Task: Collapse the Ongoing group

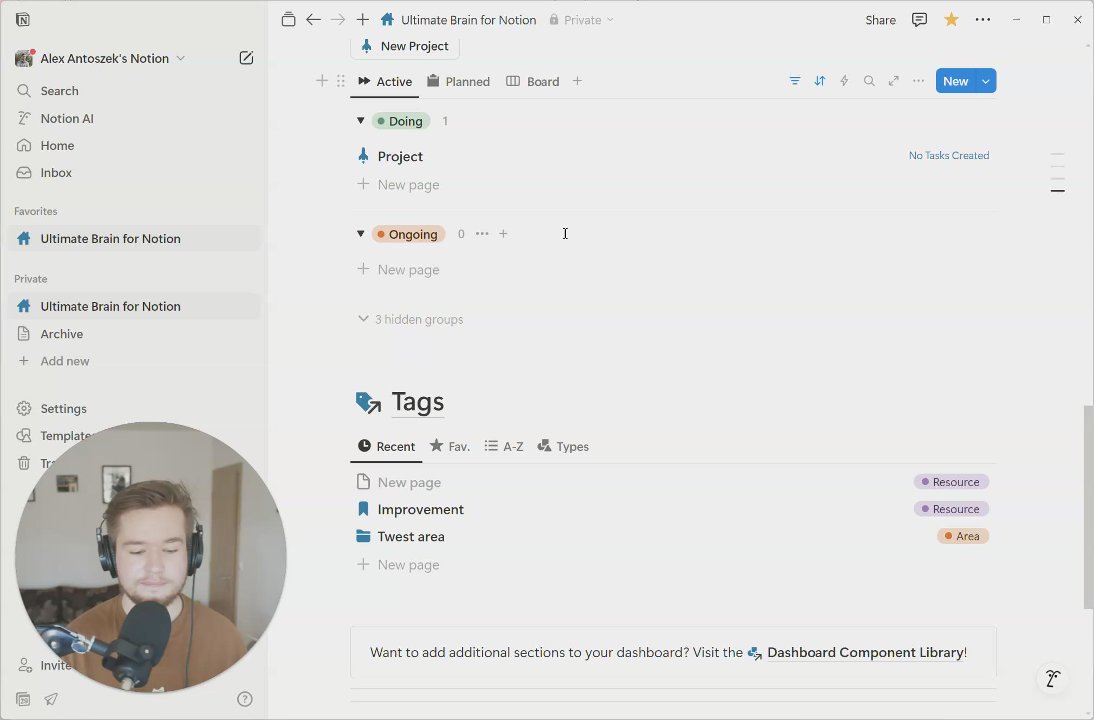Action: pos(361,234)
